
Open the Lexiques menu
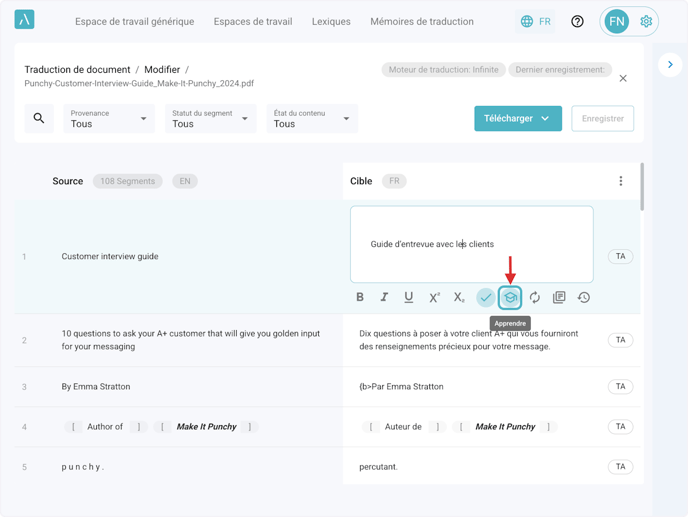click(331, 21)
